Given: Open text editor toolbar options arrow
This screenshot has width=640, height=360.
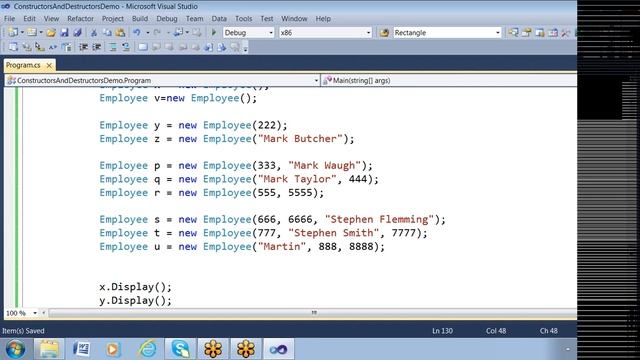Looking at the screenshot, I should coord(246,49).
